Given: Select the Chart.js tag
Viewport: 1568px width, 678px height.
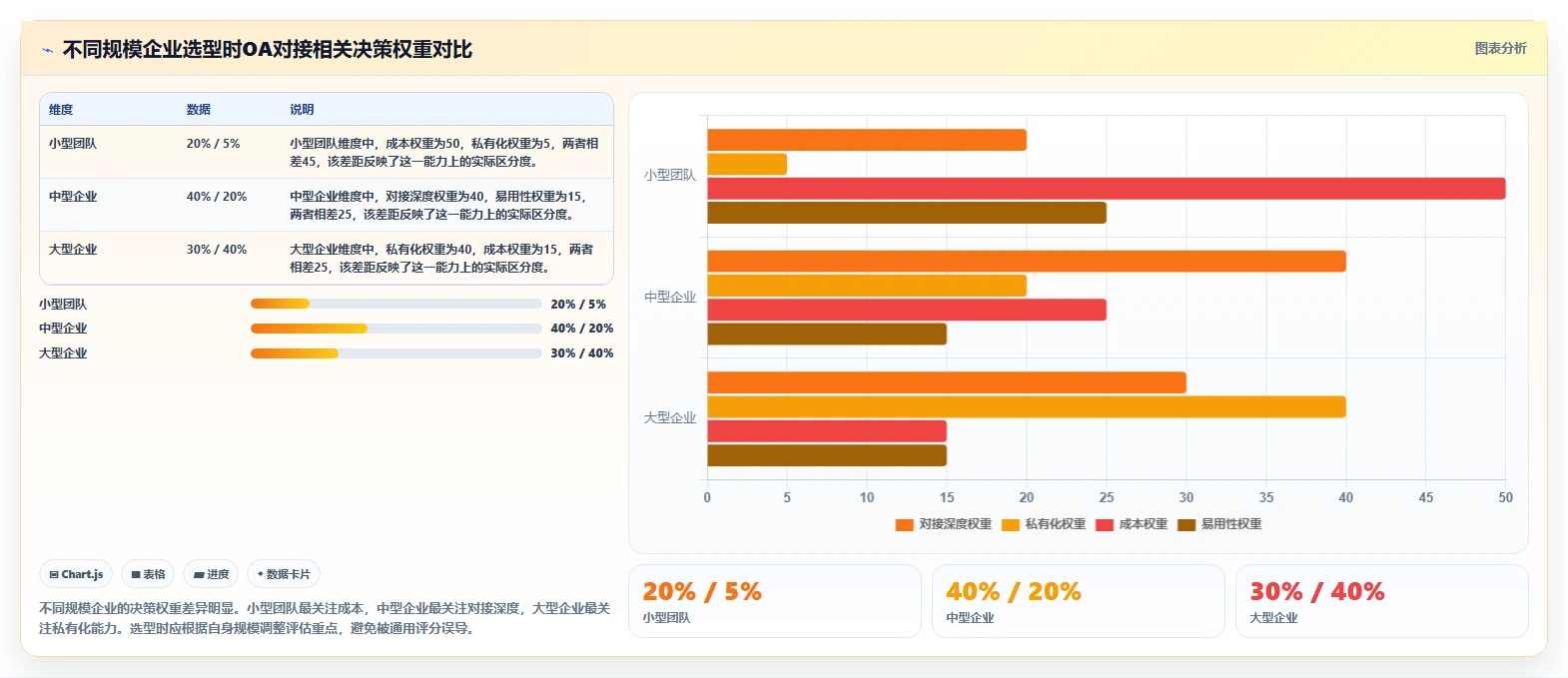Looking at the screenshot, I should tap(76, 574).
